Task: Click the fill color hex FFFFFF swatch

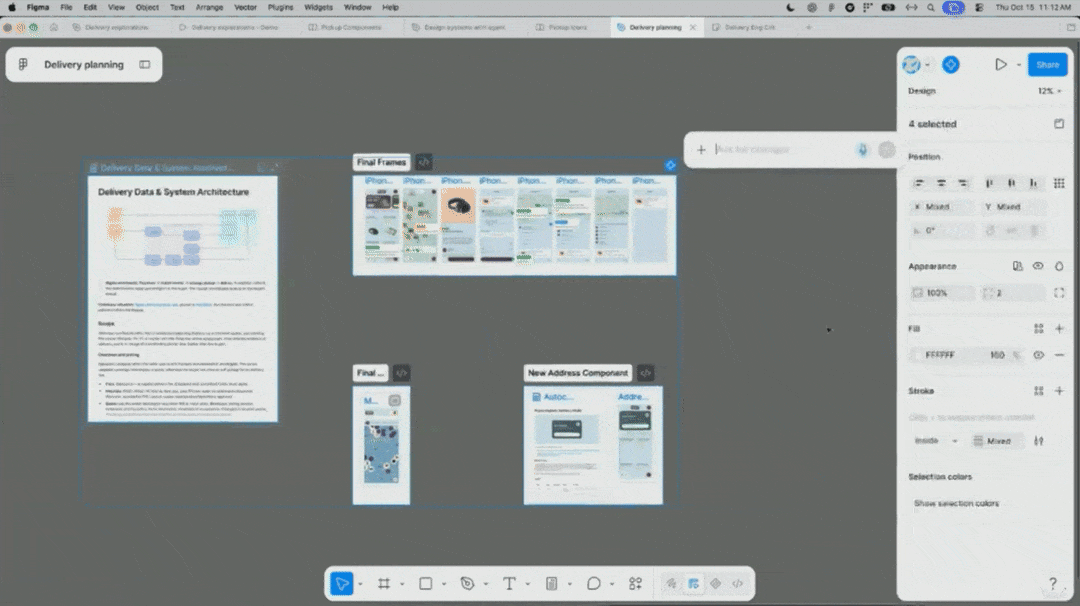Action: click(x=918, y=355)
